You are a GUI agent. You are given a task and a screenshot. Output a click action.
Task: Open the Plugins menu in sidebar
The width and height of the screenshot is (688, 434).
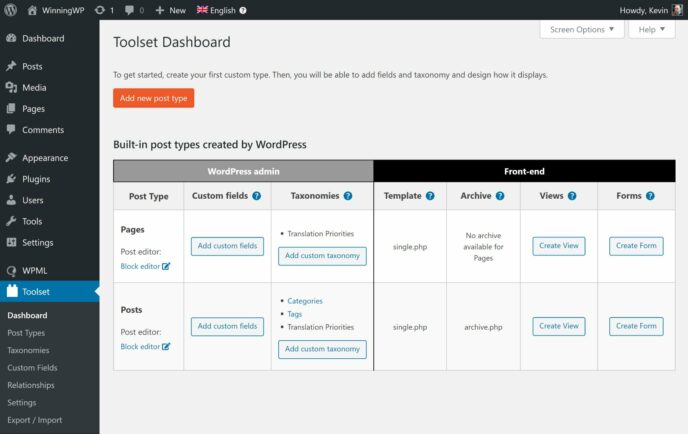[36, 179]
